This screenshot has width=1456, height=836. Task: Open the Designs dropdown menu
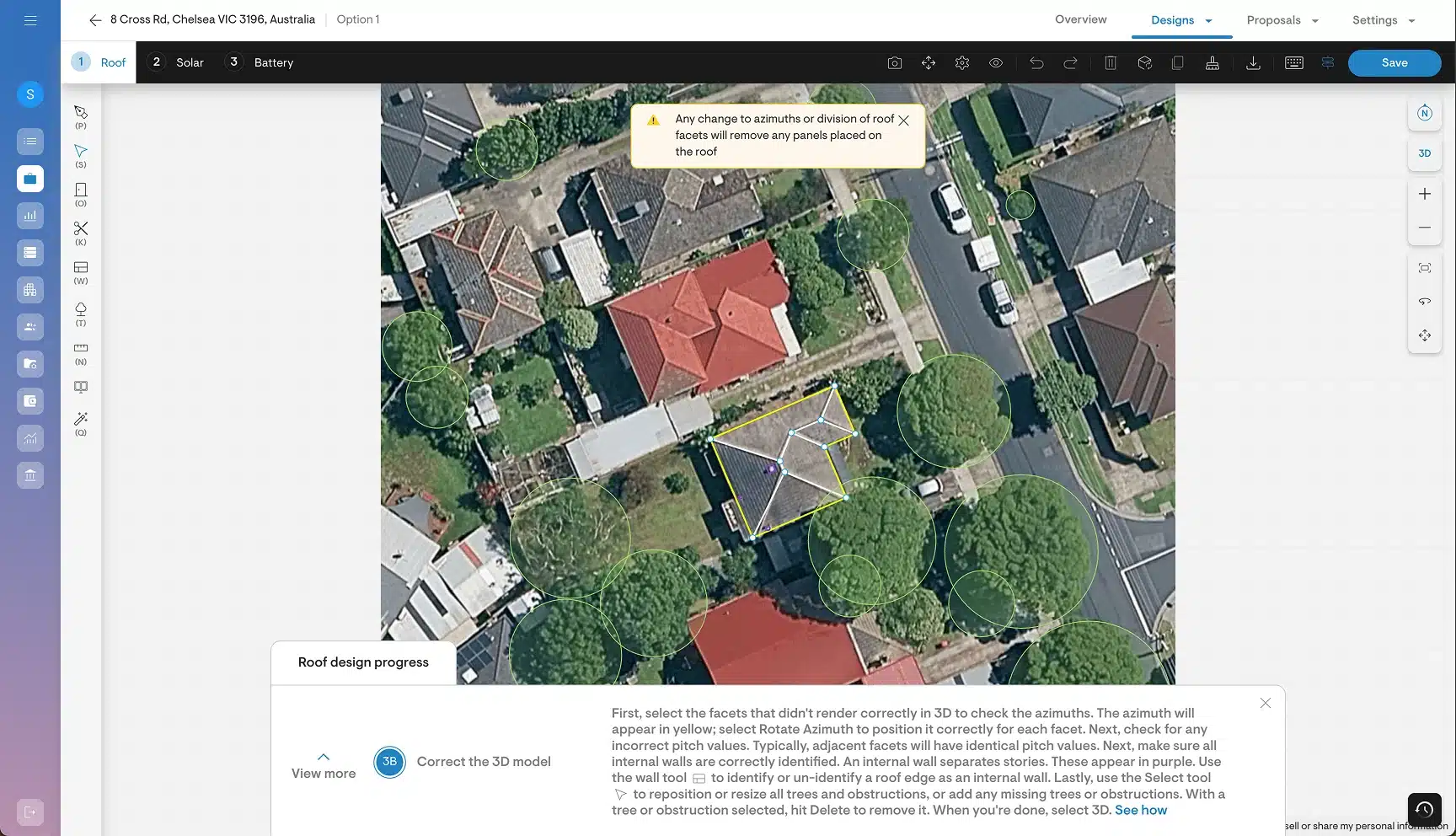(1181, 20)
